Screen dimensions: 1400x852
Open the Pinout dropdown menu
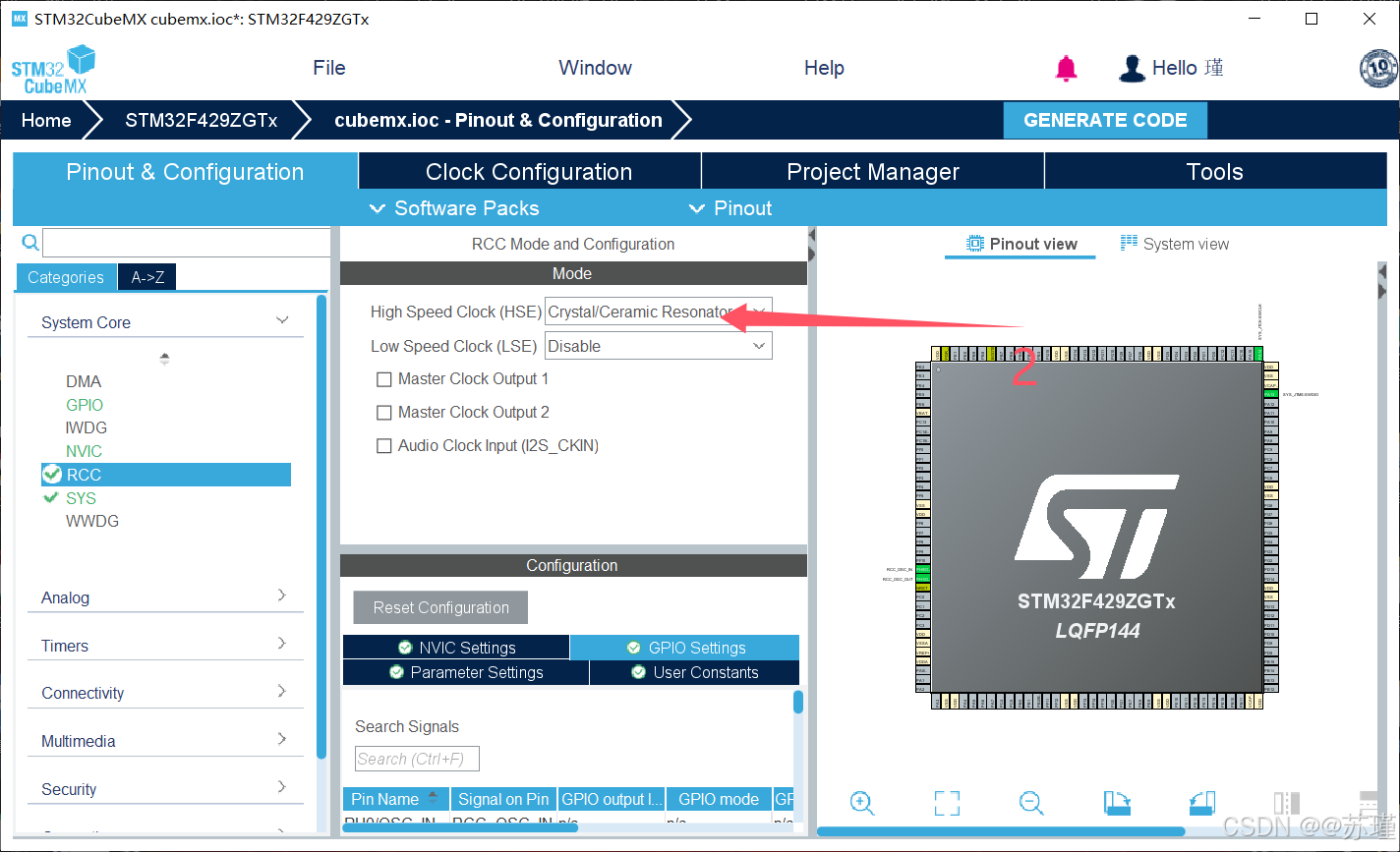pyautogui.click(x=730, y=208)
